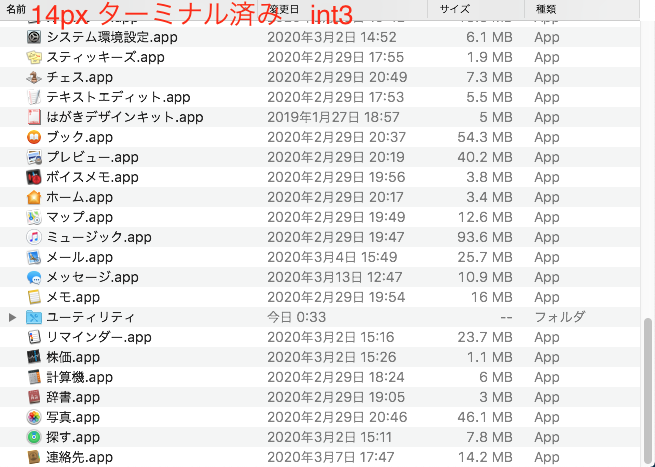This screenshot has width=655, height=467.
Task: Select the file name 辞書.app
Action: click(x=73, y=397)
